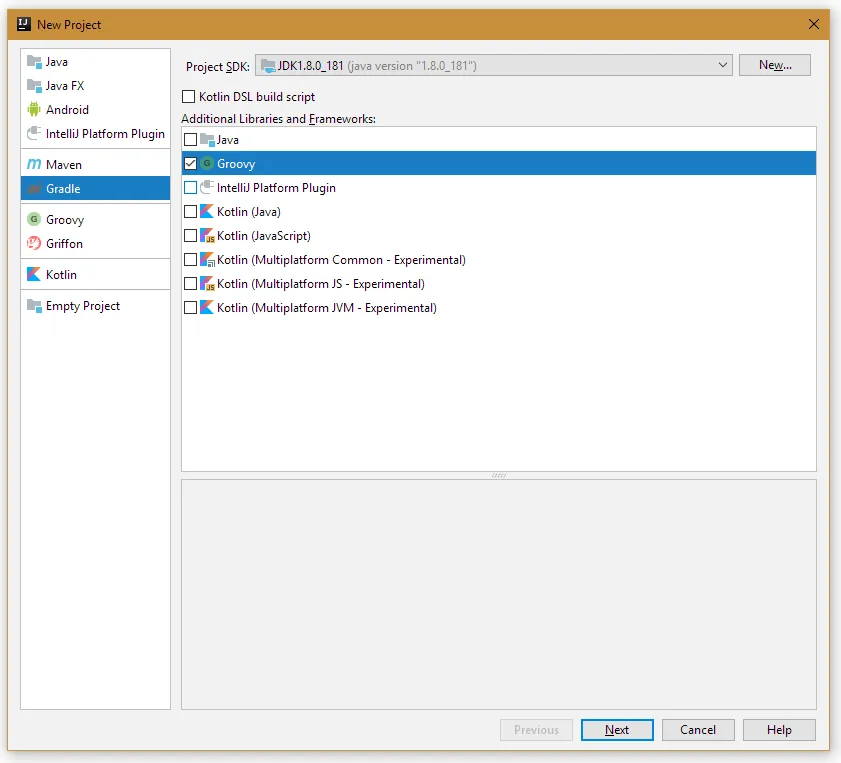
Task: Click the Maven 'm' icon
Action: click(34, 164)
